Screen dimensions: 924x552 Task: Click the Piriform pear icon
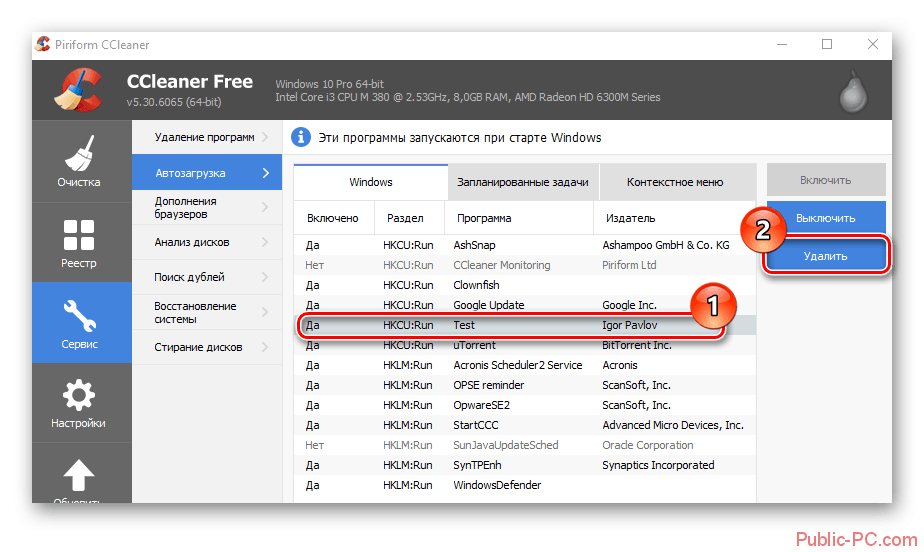(852, 91)
